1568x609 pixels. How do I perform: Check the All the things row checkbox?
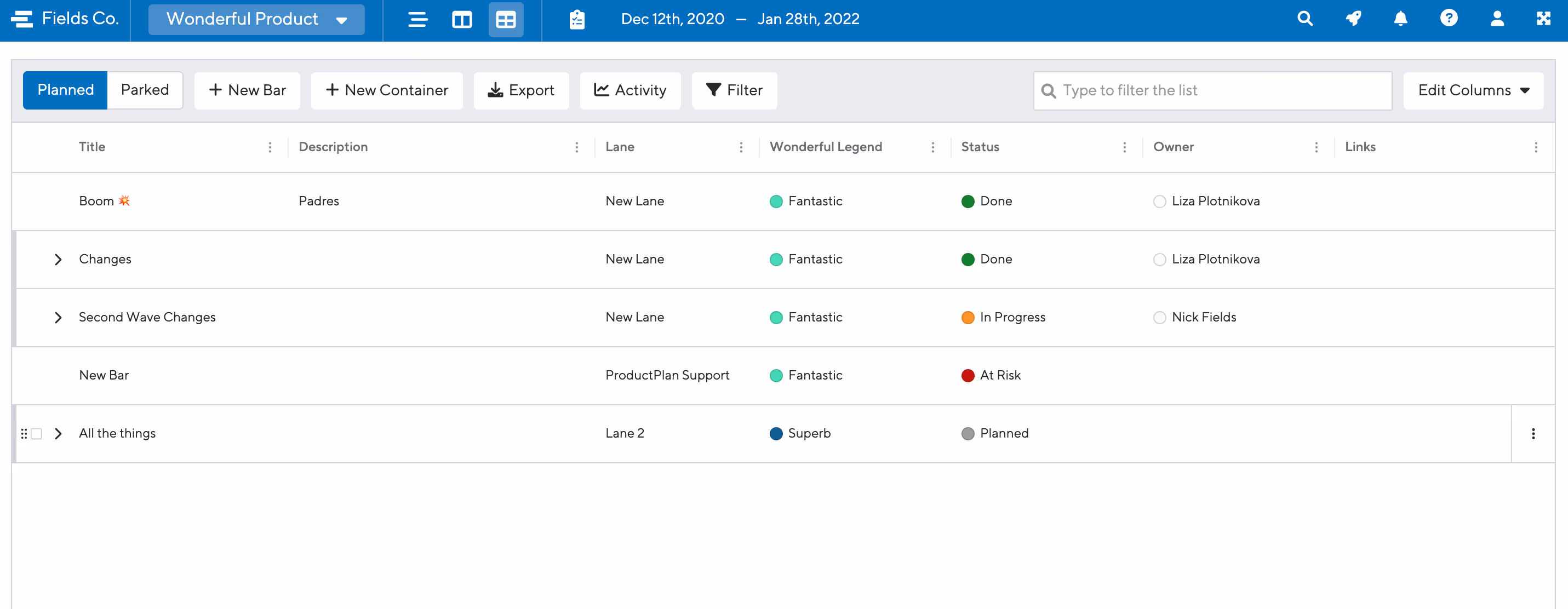point(37,434)
